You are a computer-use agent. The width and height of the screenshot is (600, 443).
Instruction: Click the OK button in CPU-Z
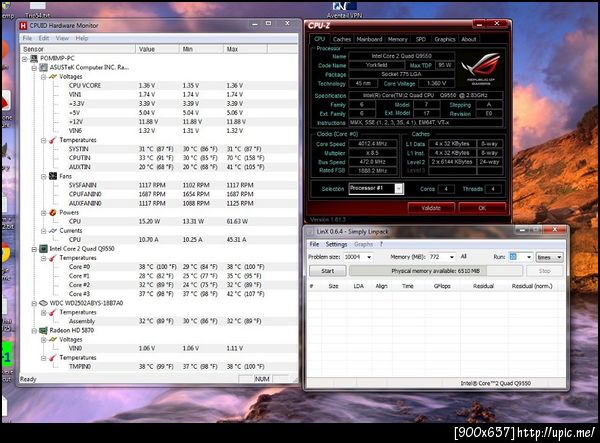(x=482, y=208)
